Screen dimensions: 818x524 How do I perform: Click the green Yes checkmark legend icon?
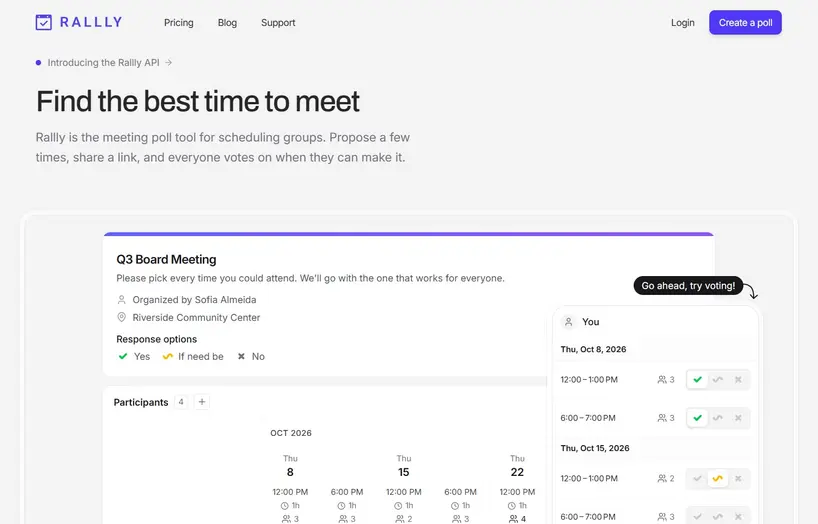(123, 356)
